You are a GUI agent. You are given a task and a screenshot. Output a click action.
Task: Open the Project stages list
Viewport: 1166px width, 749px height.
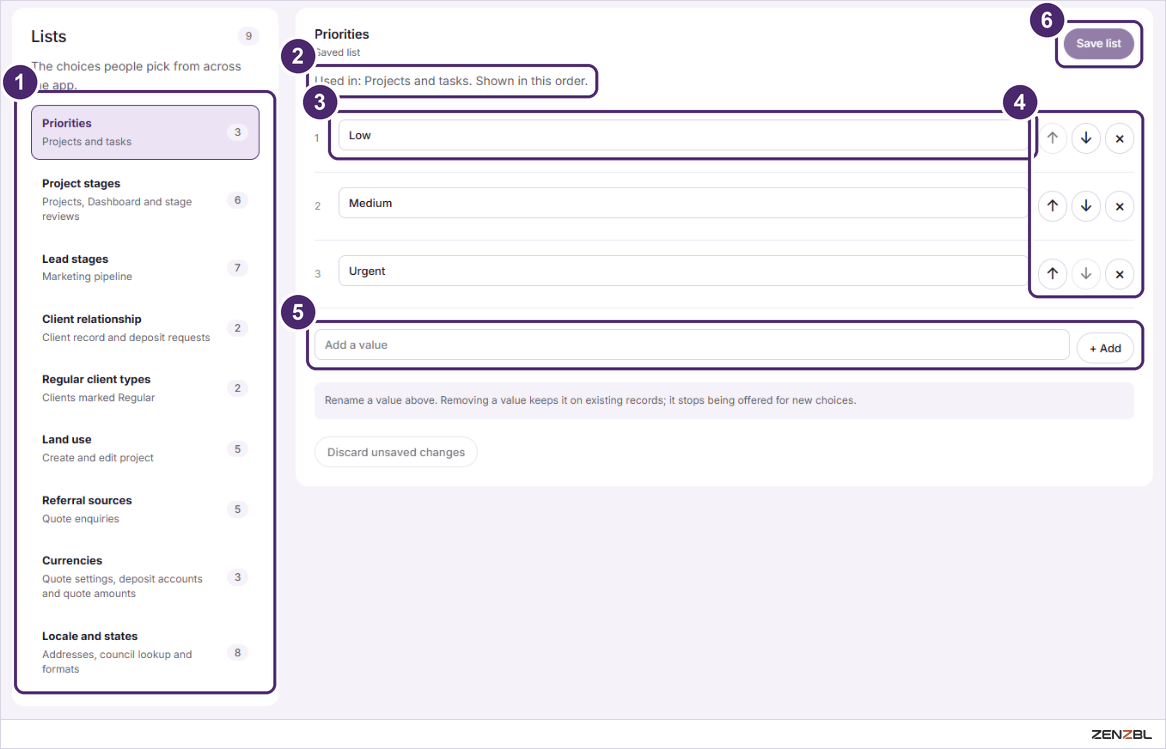[145, 199]
